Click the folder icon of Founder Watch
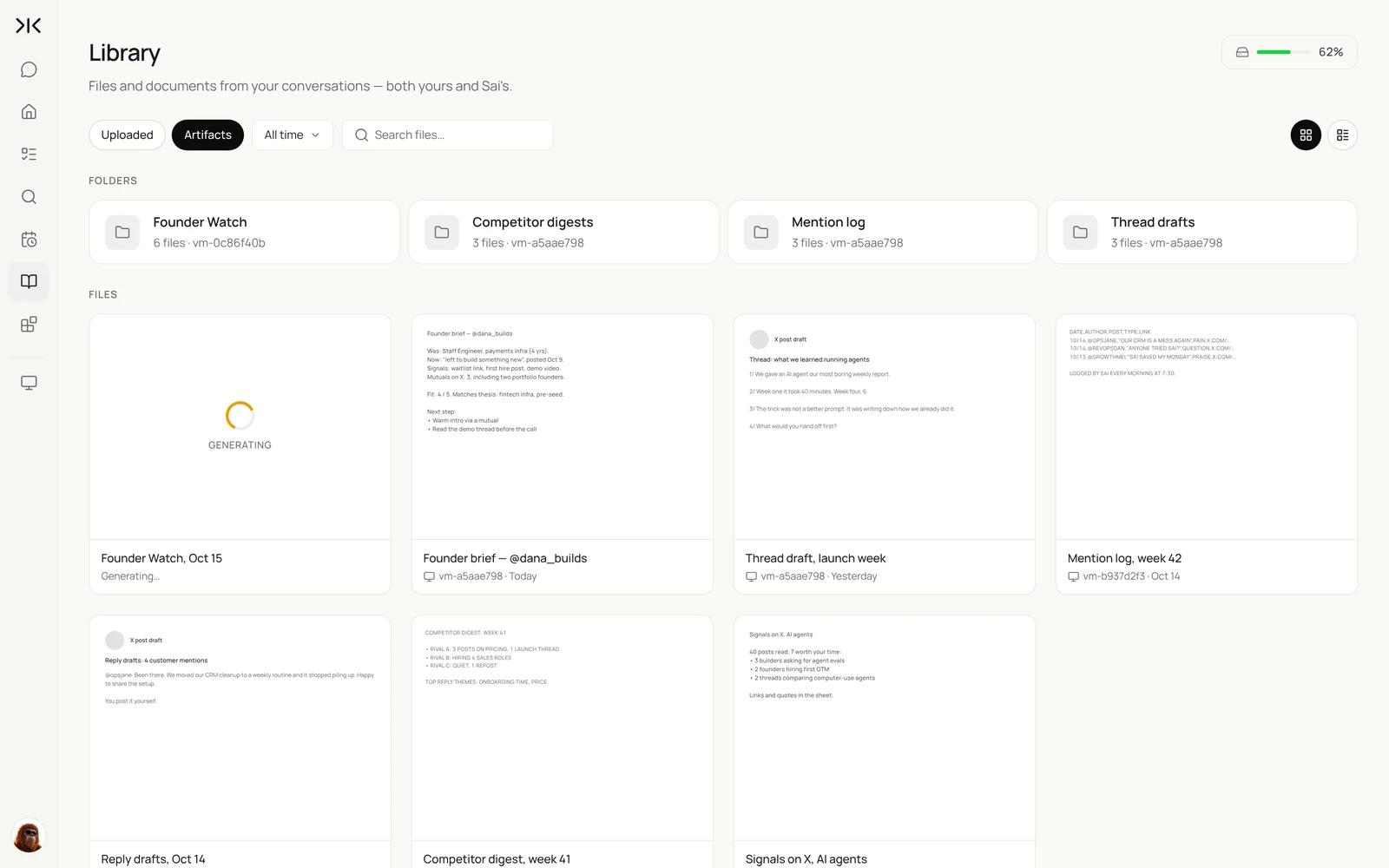The height and width of the screenshot is (868, 1389). pos(122,233)
